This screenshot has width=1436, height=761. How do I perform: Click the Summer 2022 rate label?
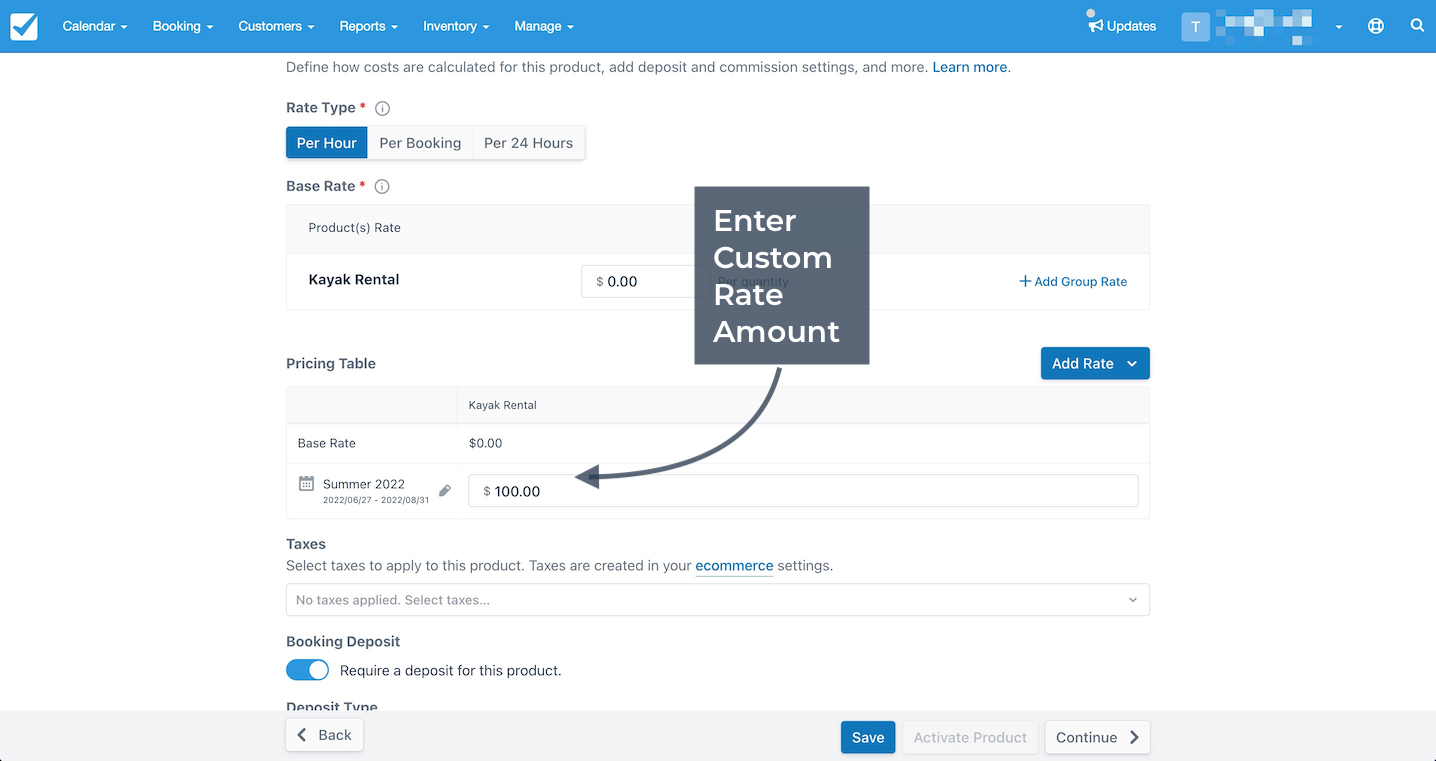click(x=364, y=484)
